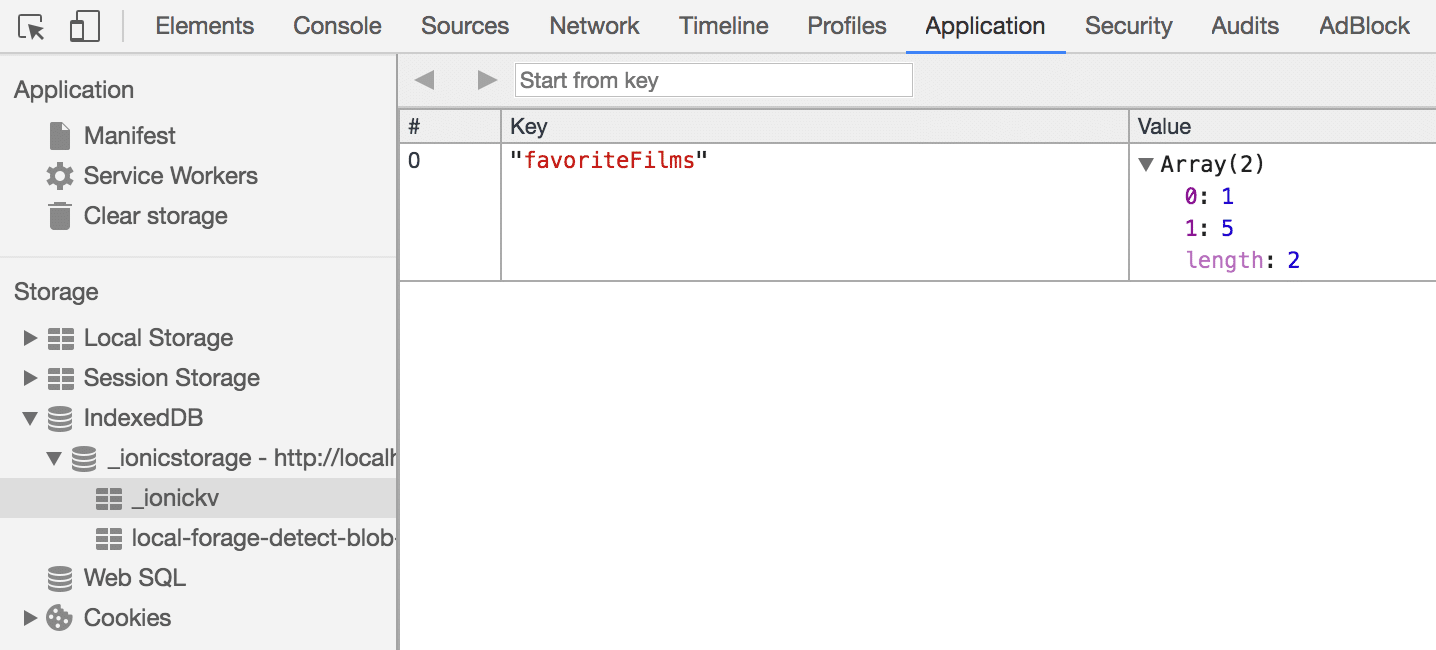Switch to the Console tab

pos(337,27)
